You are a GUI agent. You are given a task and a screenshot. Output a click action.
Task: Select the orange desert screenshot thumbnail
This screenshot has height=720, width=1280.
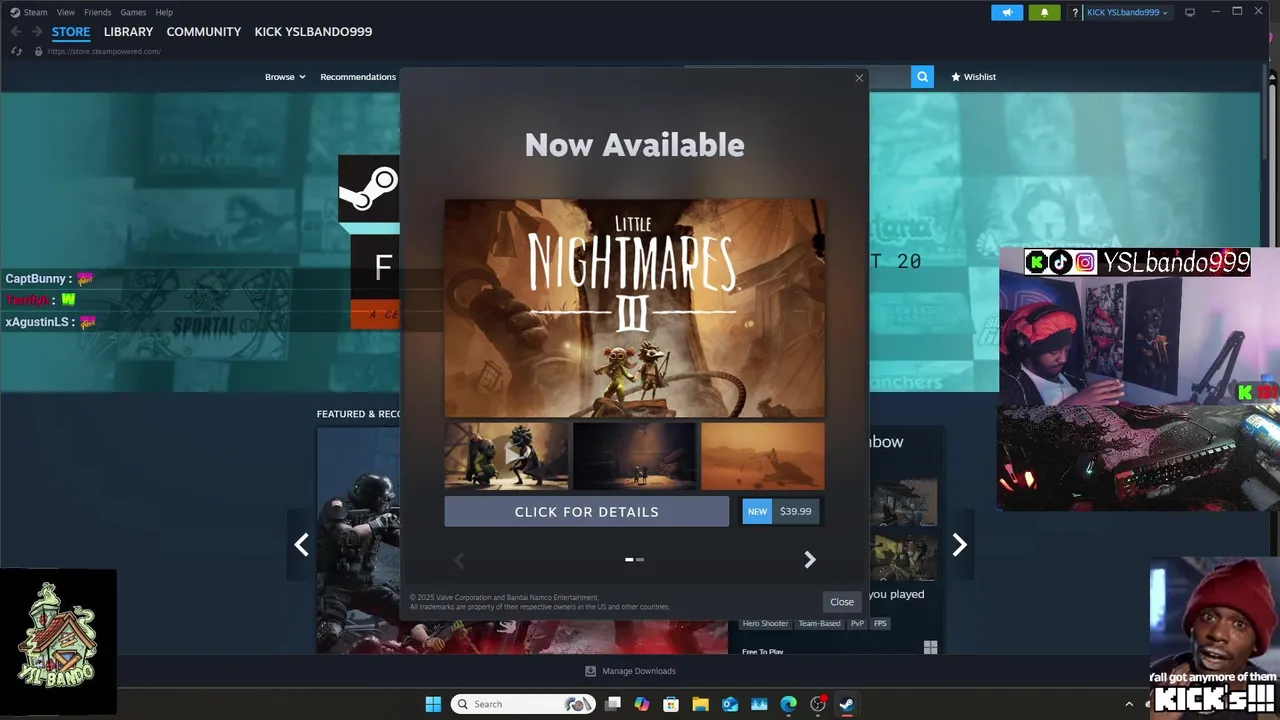click(763, 456)
